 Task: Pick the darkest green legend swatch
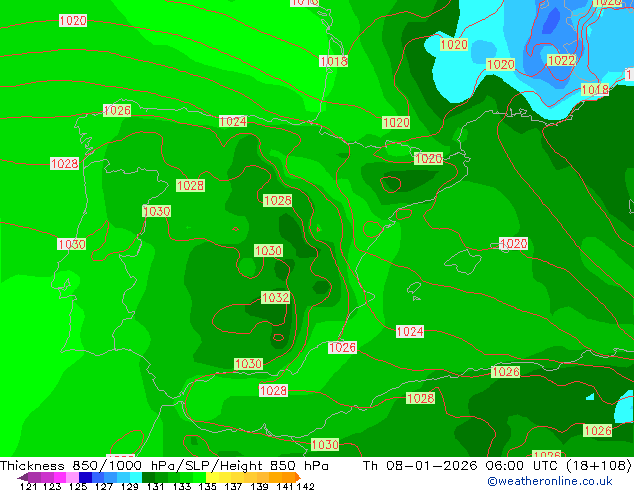click(x=148, y=477)
